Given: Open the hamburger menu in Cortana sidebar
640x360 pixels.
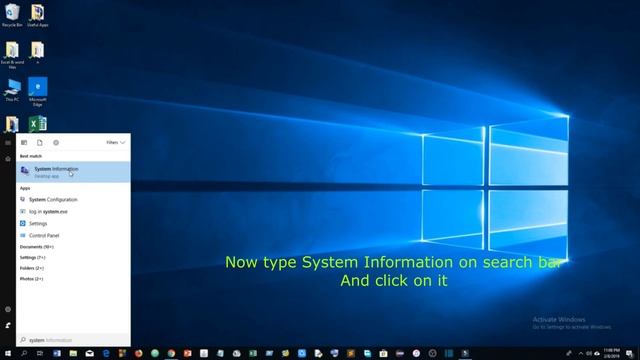Looking at the screenshot, I should pos(8,142).
